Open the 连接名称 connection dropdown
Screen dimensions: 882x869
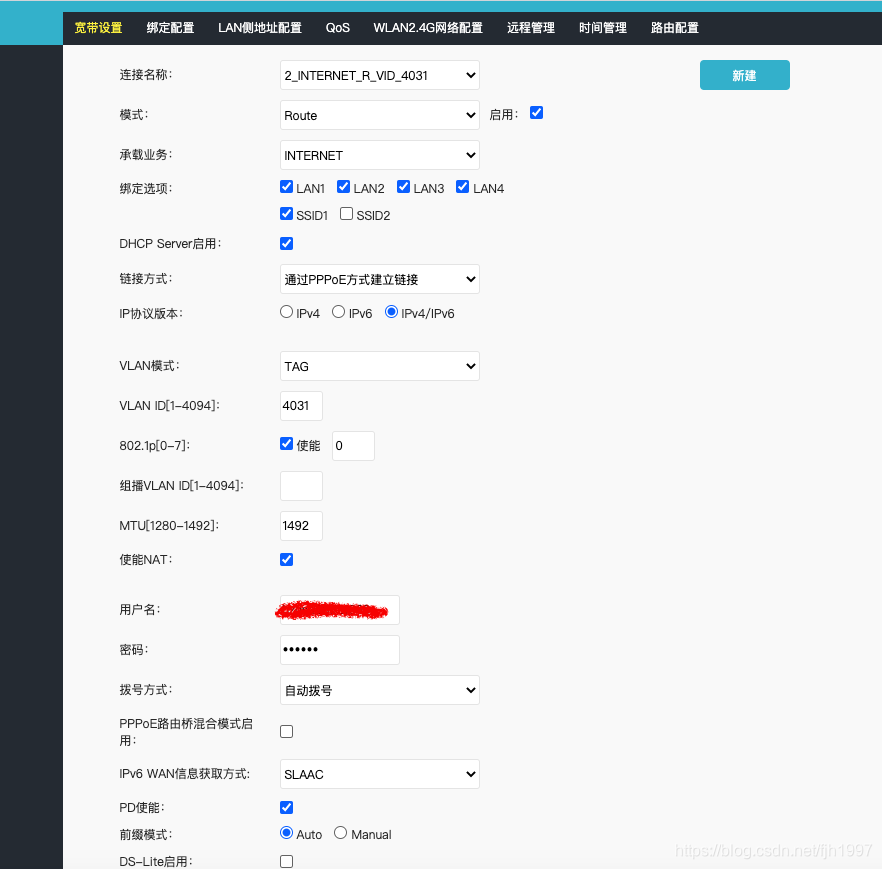pos(379,75)
